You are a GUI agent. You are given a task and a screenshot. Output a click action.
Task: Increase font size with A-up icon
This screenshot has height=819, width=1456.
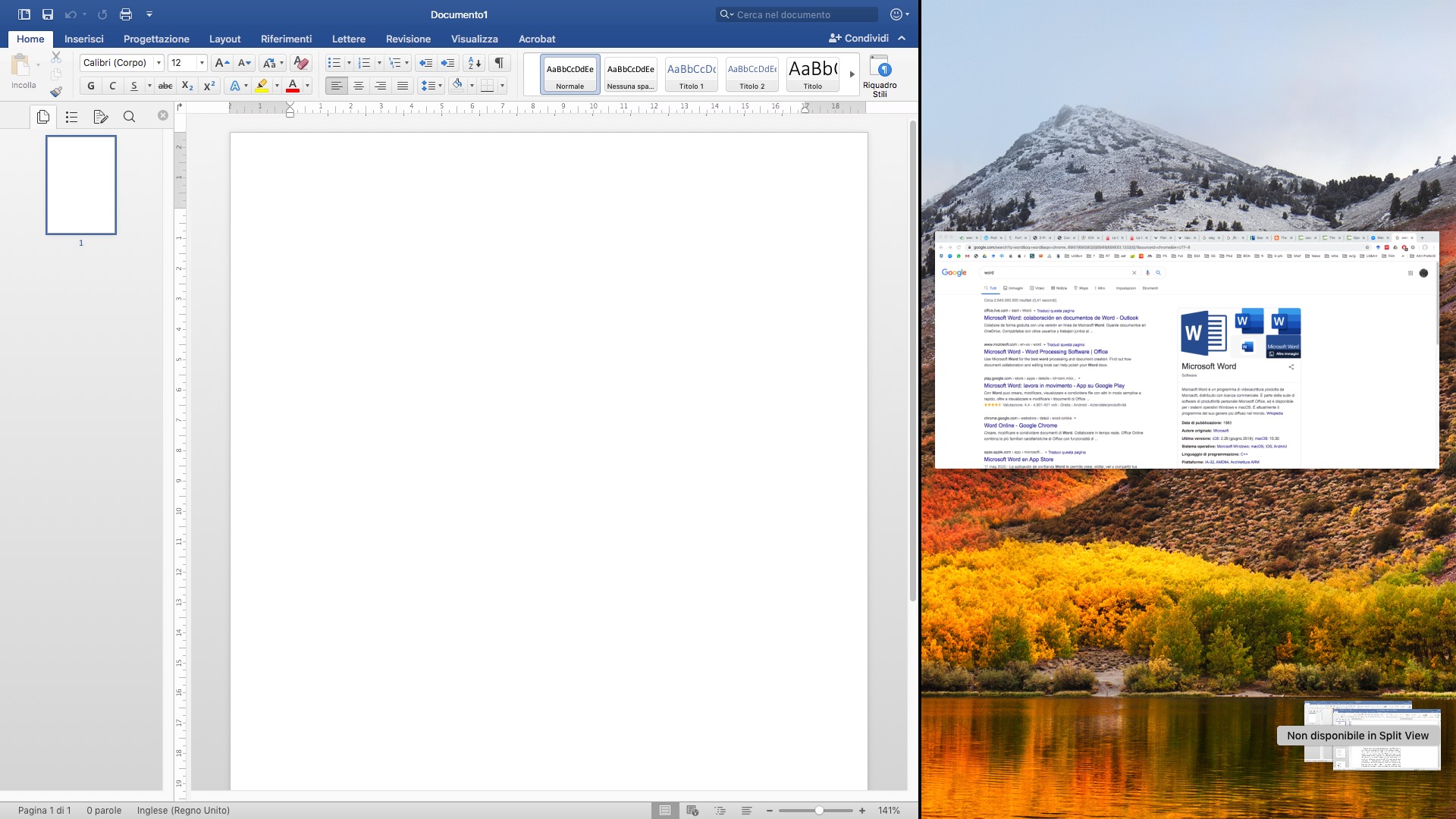221,63
